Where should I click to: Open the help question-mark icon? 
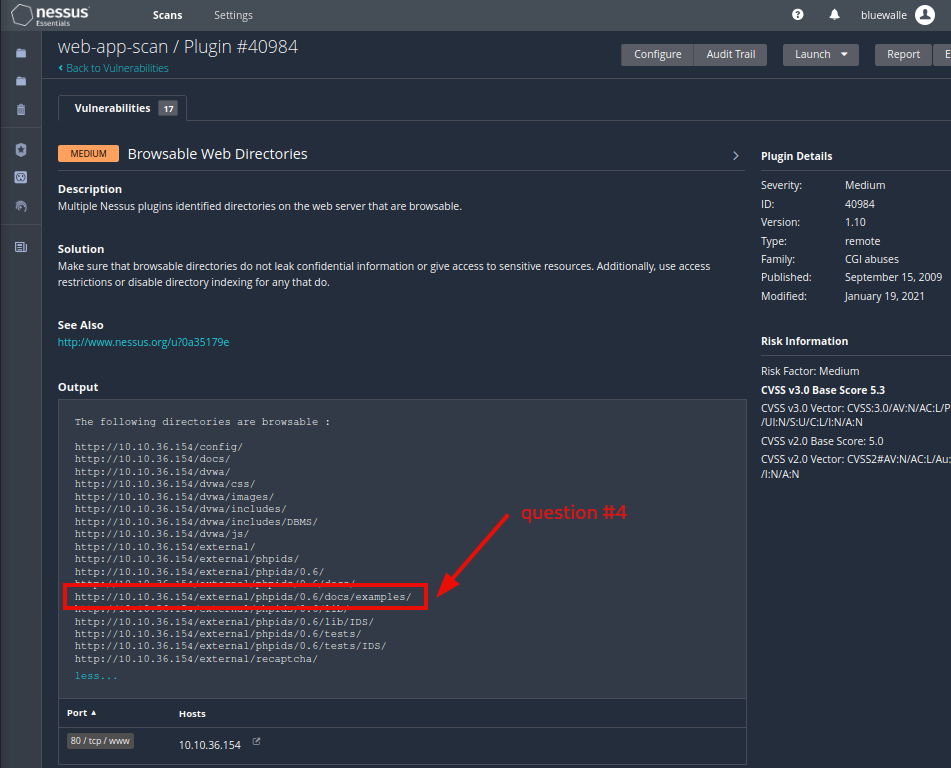(797, 14)
